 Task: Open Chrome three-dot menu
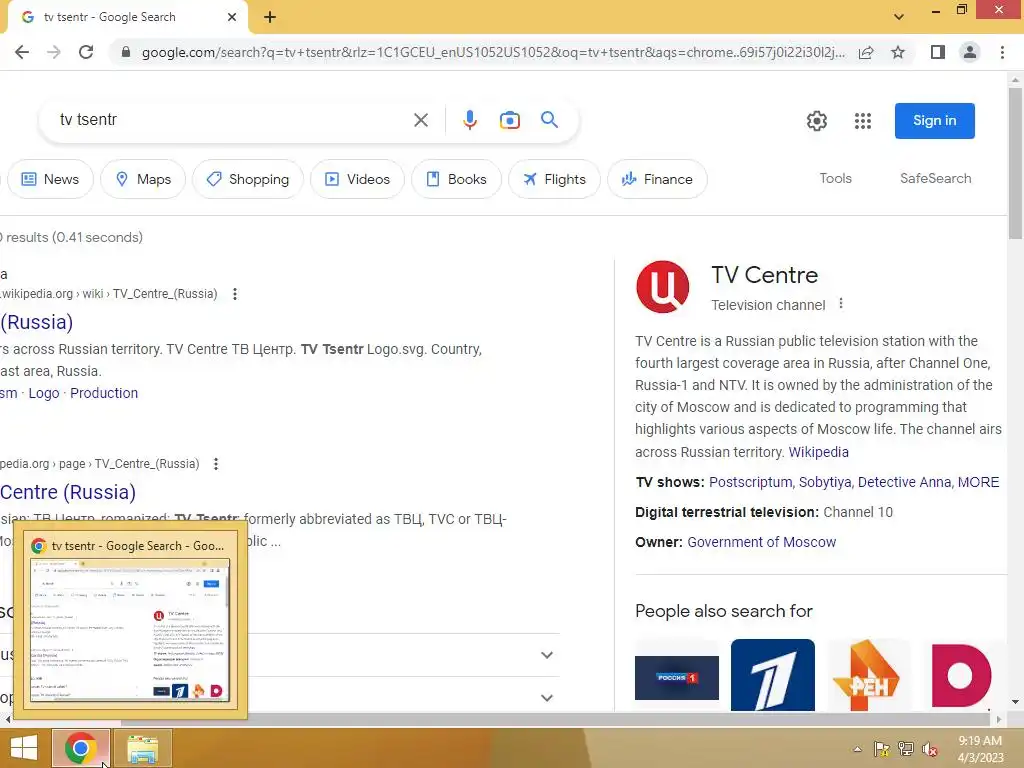point(1002,52)
